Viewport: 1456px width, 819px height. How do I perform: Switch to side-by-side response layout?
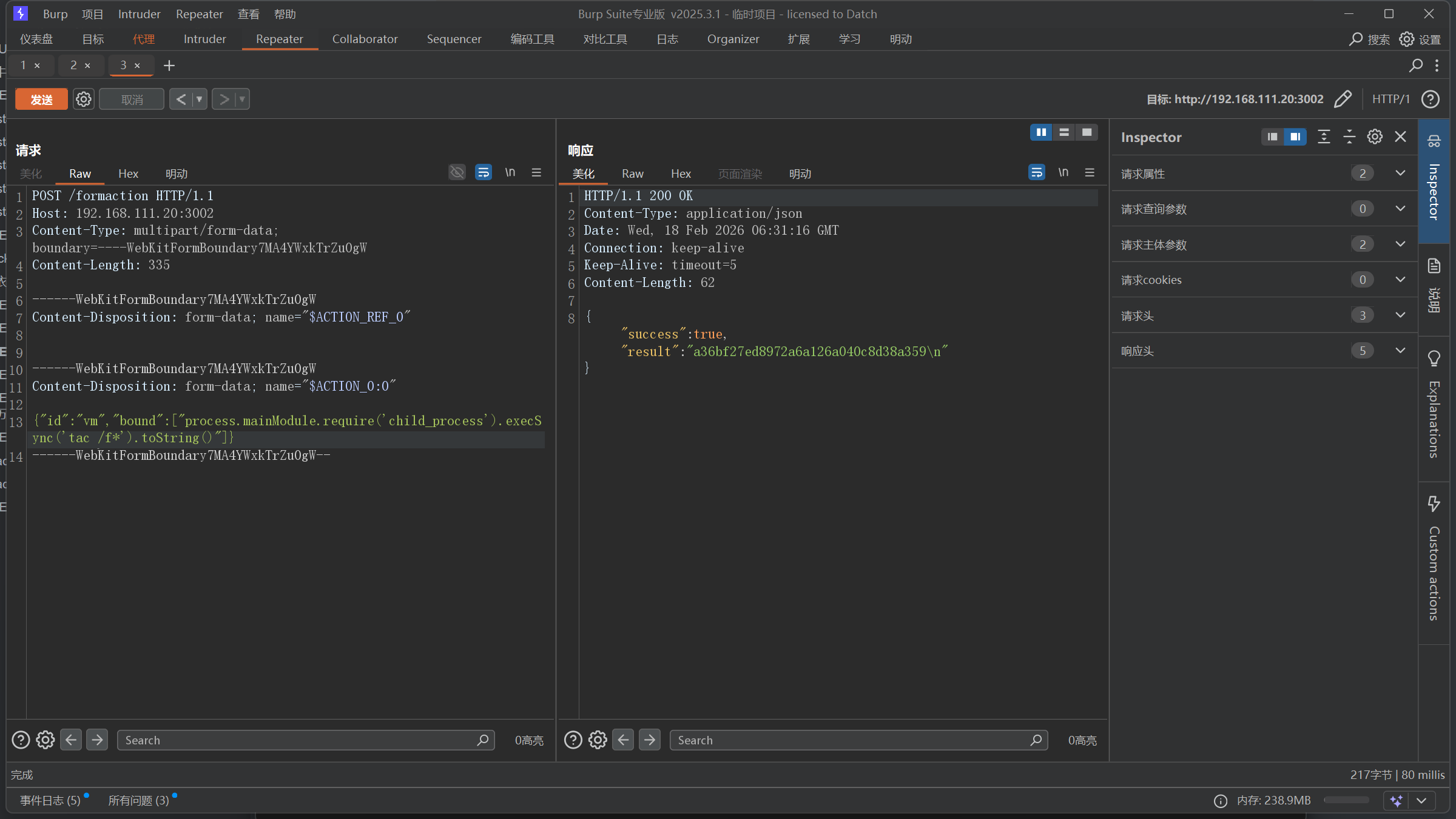pos(1041,132)
